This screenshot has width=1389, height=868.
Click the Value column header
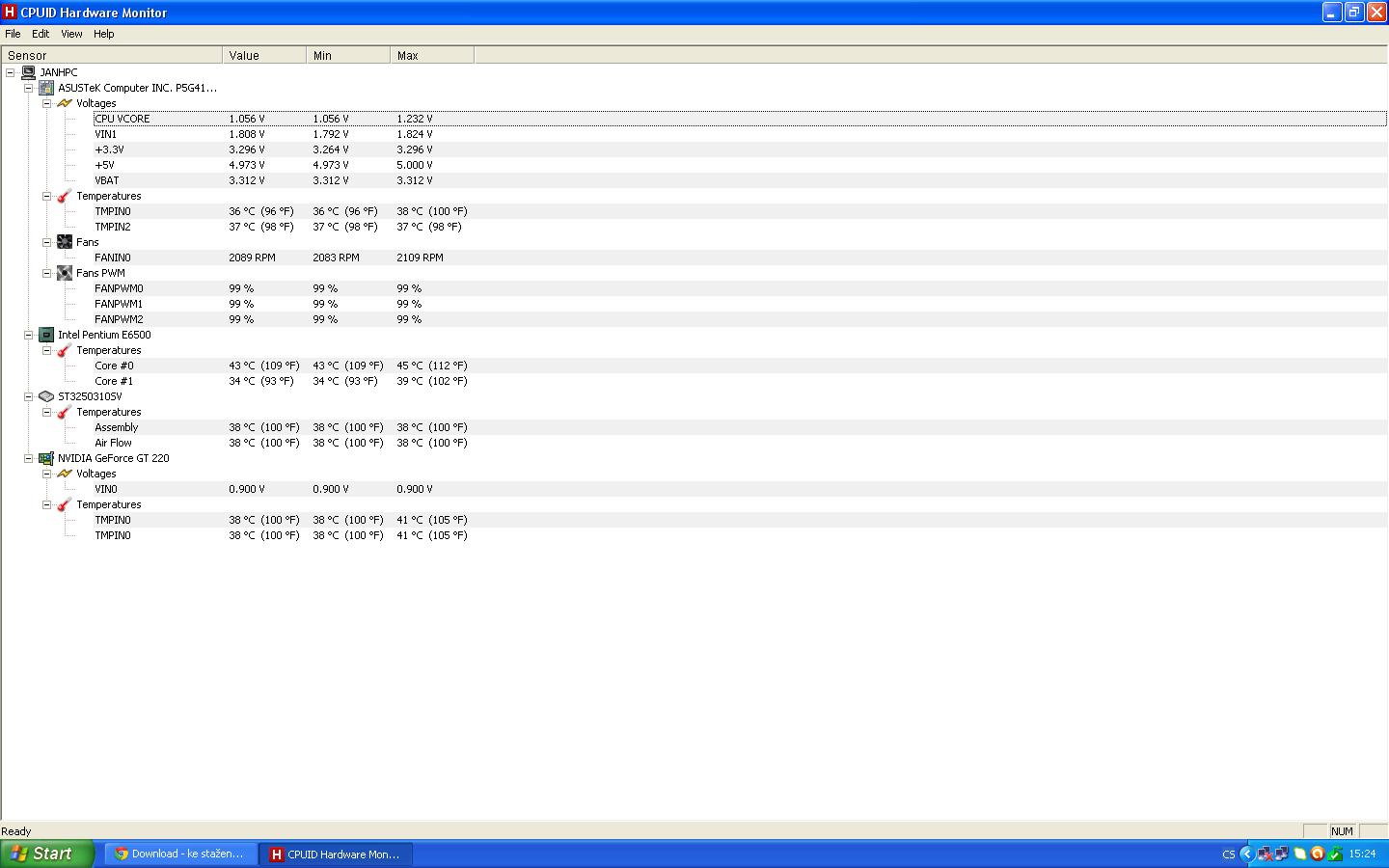tap(264, 55)
